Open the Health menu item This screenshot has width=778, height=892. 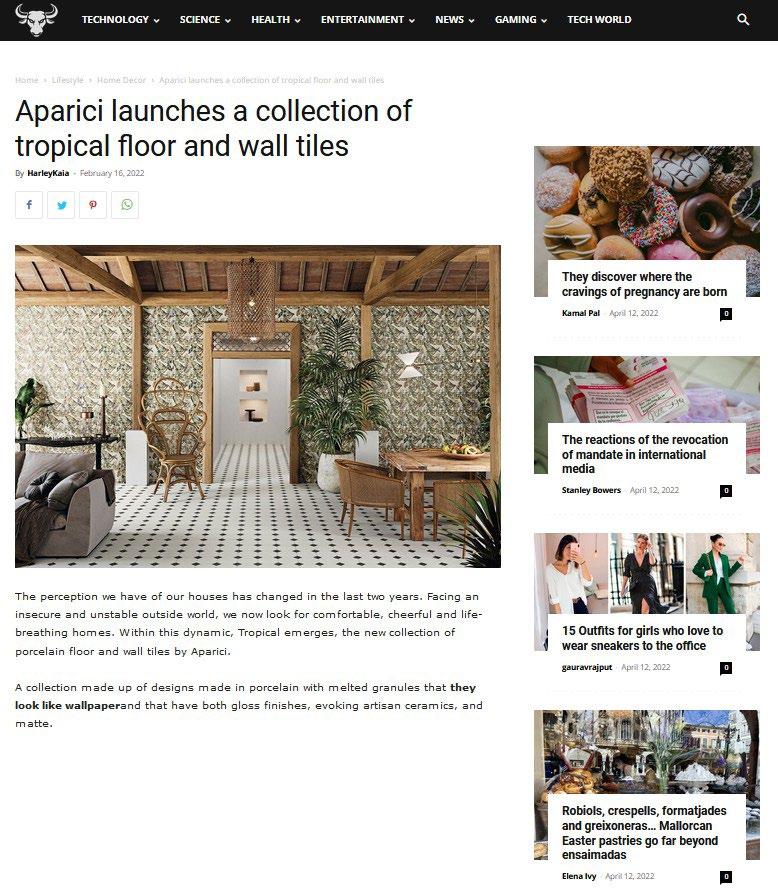click(275, 20)
